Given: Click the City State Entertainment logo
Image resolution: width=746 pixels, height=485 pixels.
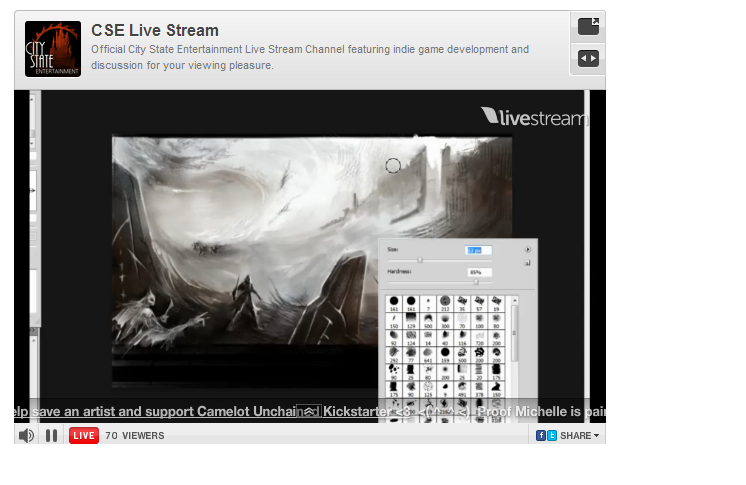Looking at the screenshot, I should [x=53, y=49].
